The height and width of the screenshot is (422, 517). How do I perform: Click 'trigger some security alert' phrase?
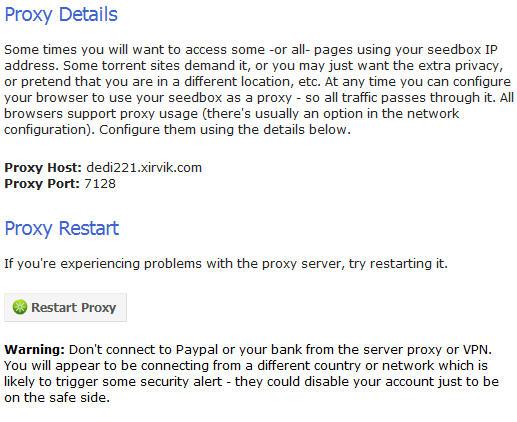coord(139,381)
